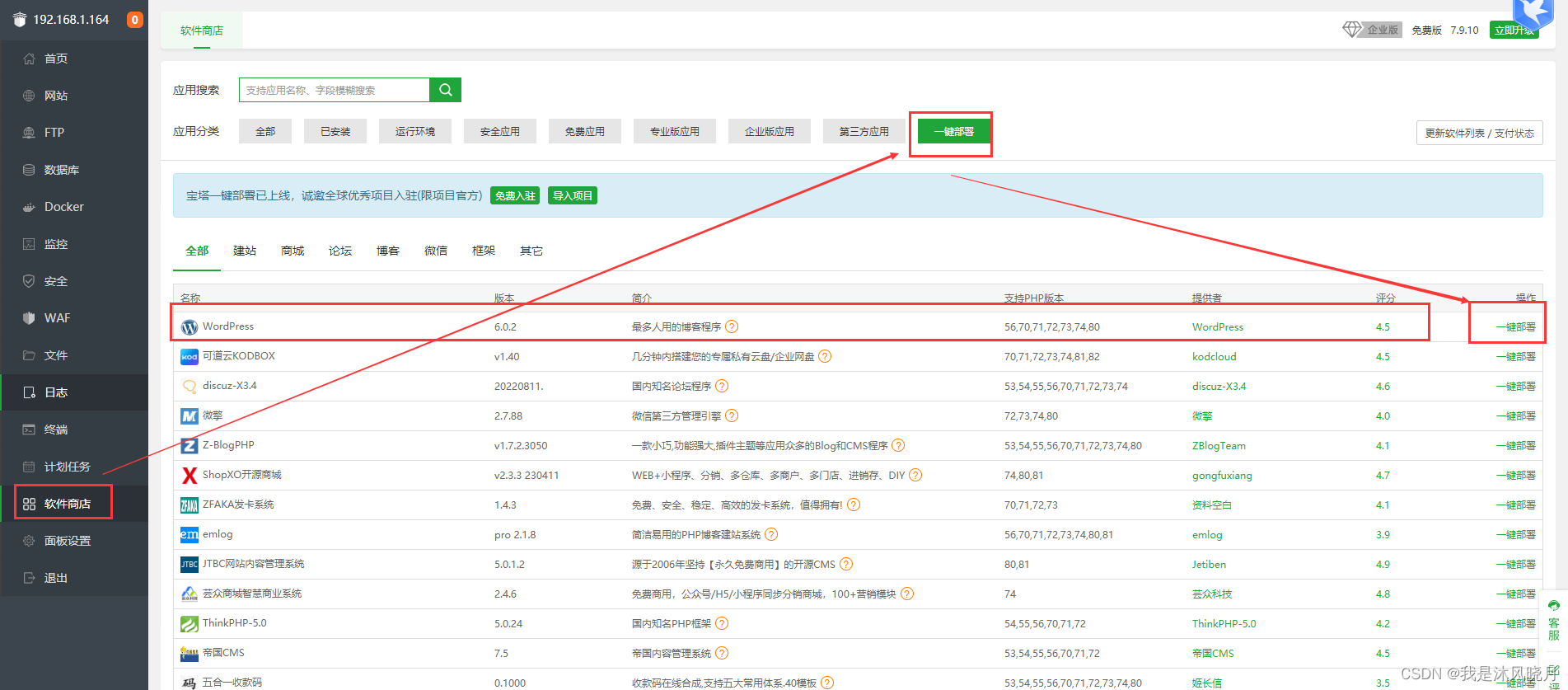
Task: Click the 立即升级 upgrade button
Action: pos(1514,30)
